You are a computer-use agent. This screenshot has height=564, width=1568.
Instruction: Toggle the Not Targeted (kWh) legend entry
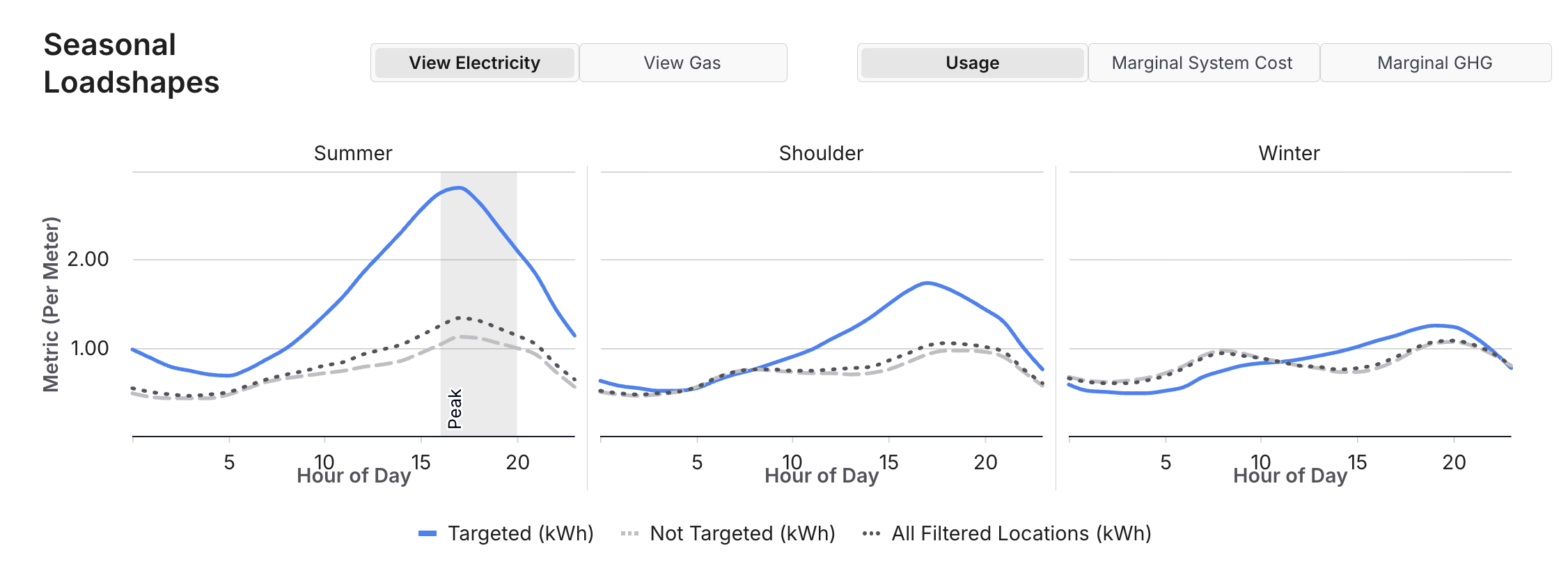coord(742,533)
